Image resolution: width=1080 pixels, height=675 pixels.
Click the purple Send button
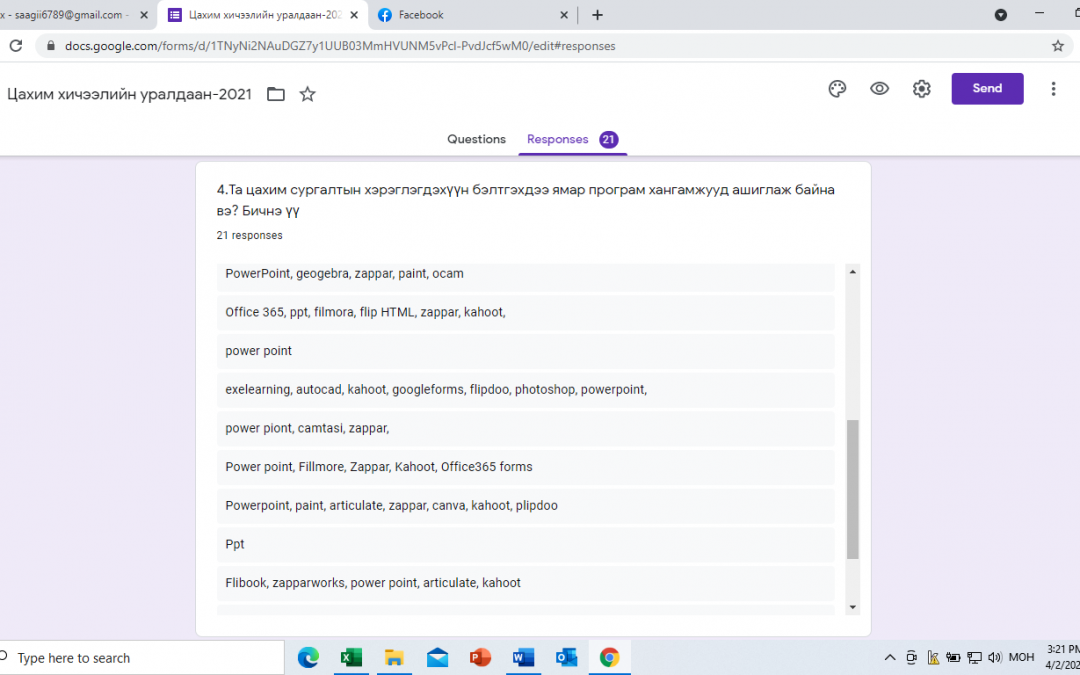[x=987, y=89]
